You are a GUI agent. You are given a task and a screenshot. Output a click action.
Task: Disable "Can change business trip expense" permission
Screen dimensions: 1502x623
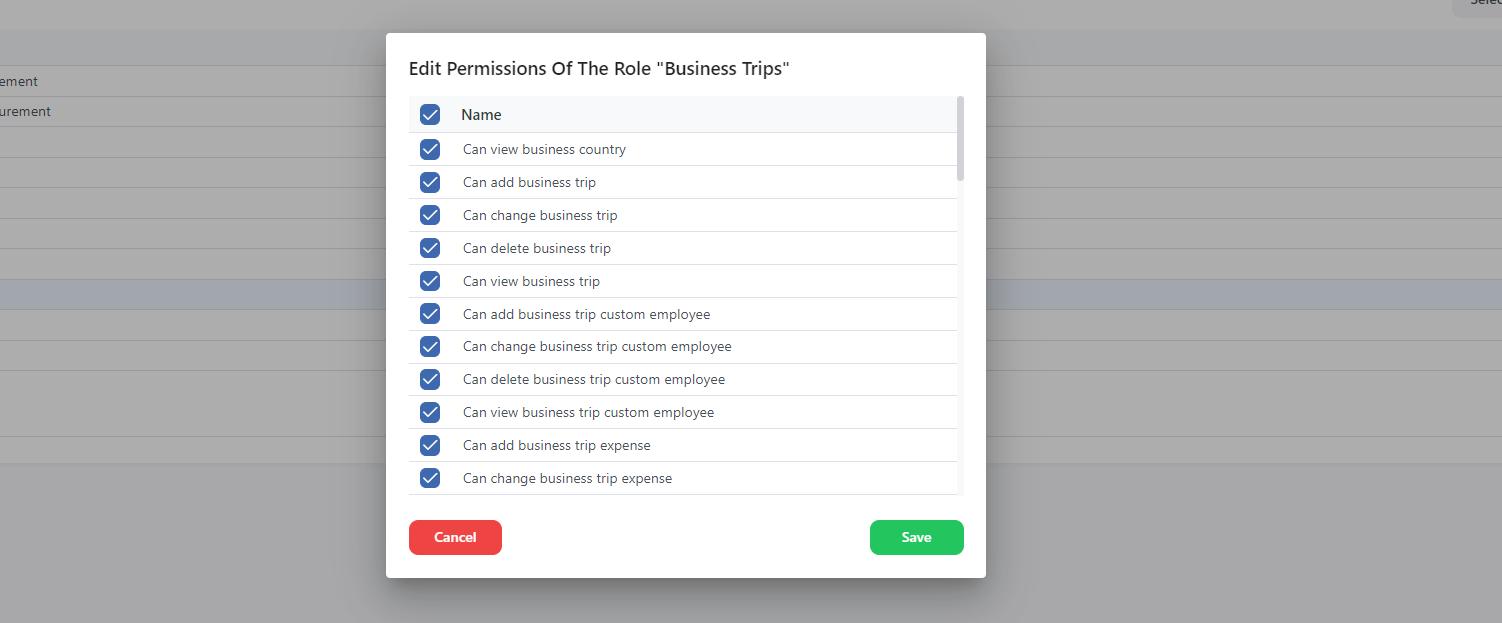coord(430,478)
